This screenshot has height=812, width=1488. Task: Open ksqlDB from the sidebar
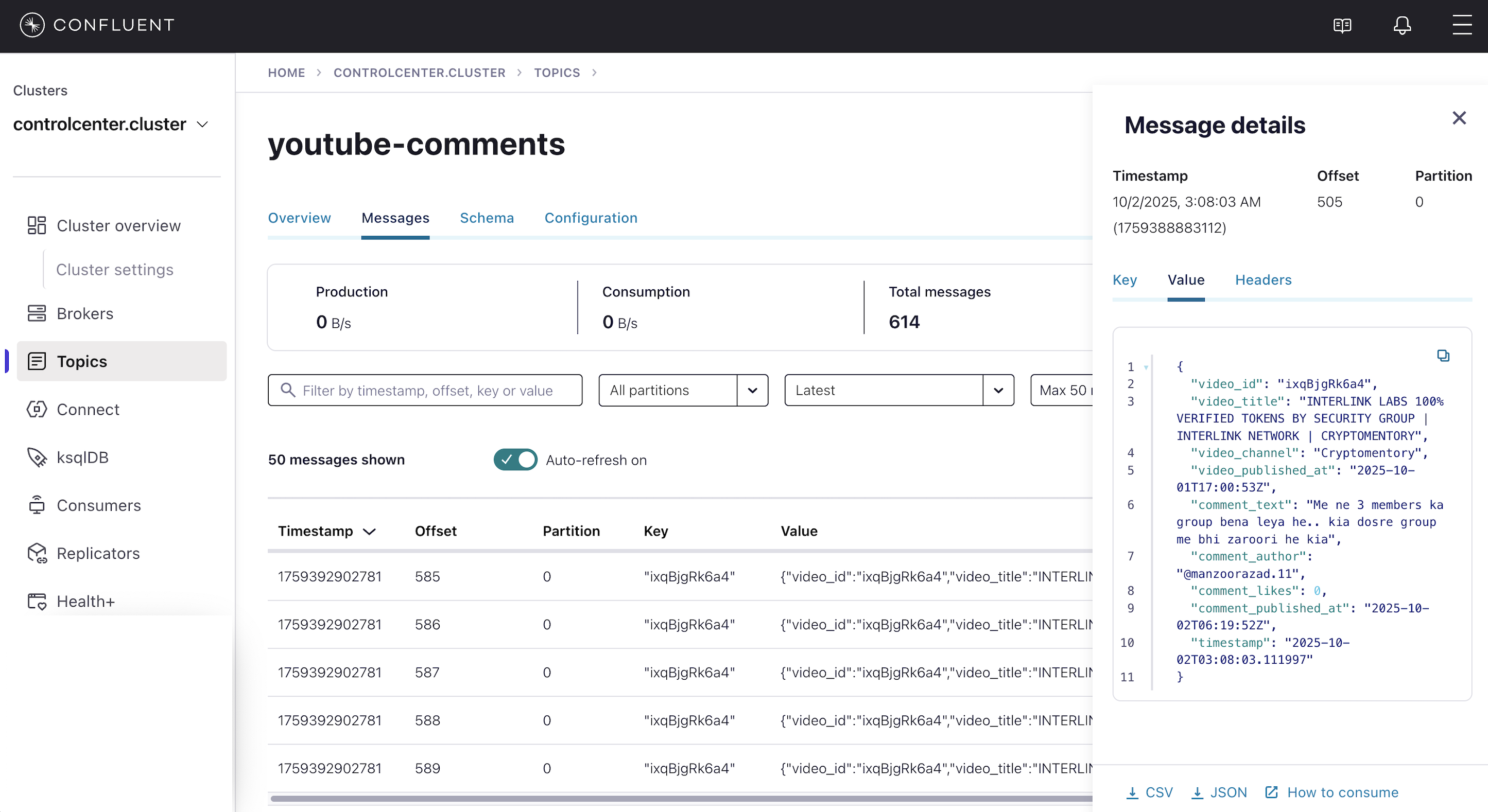tap(82, 457)
